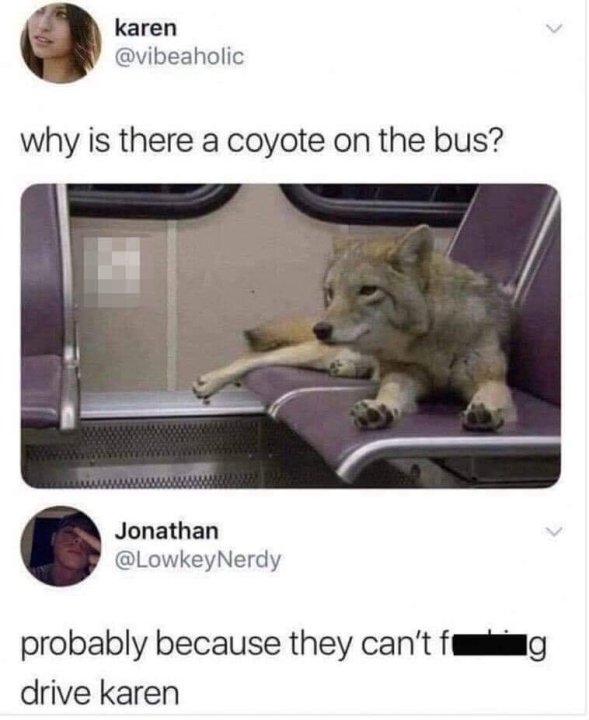Screen dimensions: 589x720
Task: Open karen's profile picture
Action: pos(61,43)
